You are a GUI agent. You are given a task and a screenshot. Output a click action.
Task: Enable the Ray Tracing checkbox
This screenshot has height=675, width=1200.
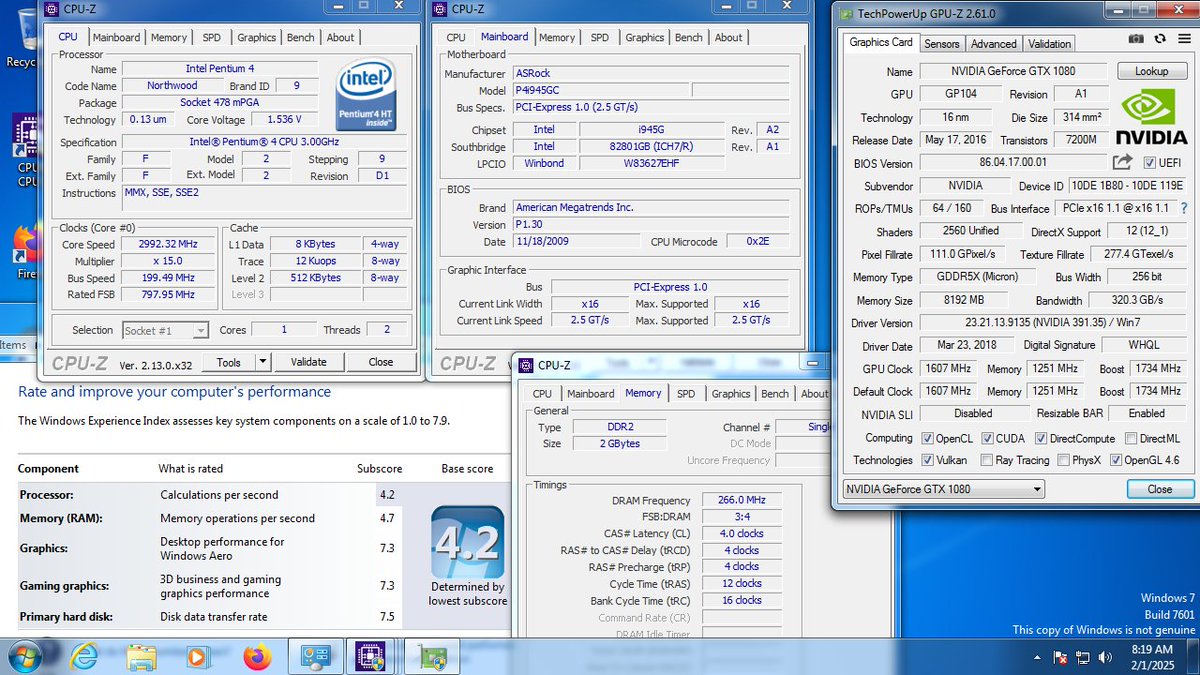click(x=988, y=460)
